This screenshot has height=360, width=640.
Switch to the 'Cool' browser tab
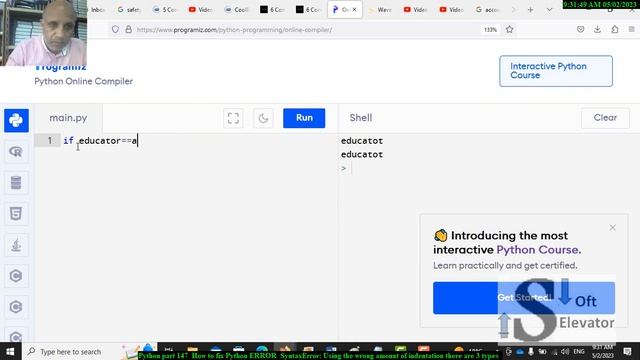[236, 9]
